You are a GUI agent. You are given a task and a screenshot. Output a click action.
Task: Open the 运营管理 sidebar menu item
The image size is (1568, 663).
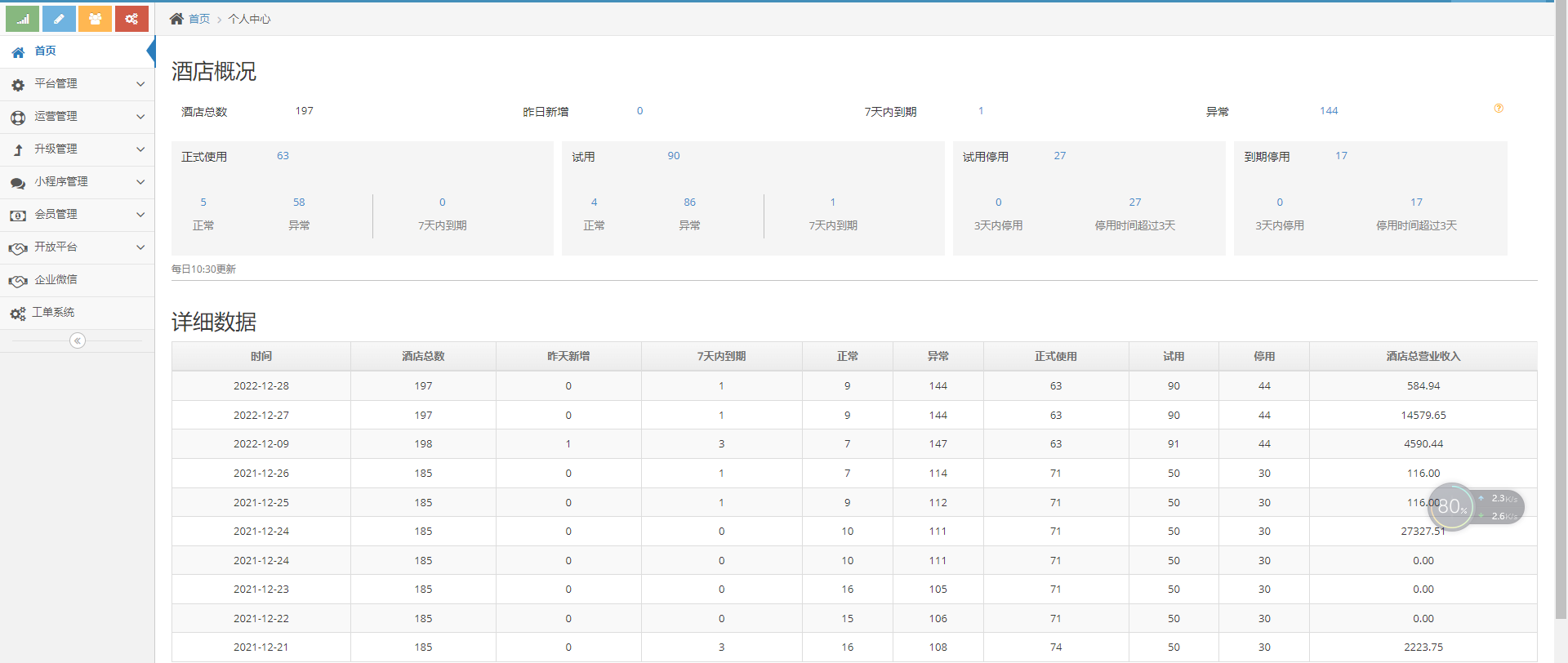click(77, 117)
